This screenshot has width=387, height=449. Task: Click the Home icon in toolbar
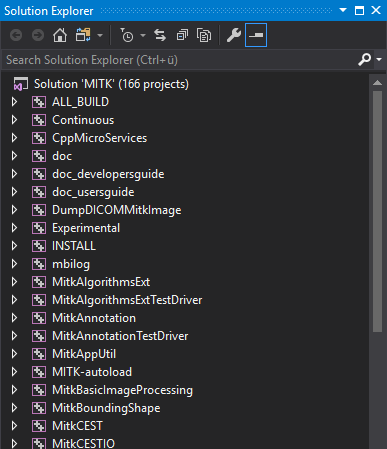point(60,35)
